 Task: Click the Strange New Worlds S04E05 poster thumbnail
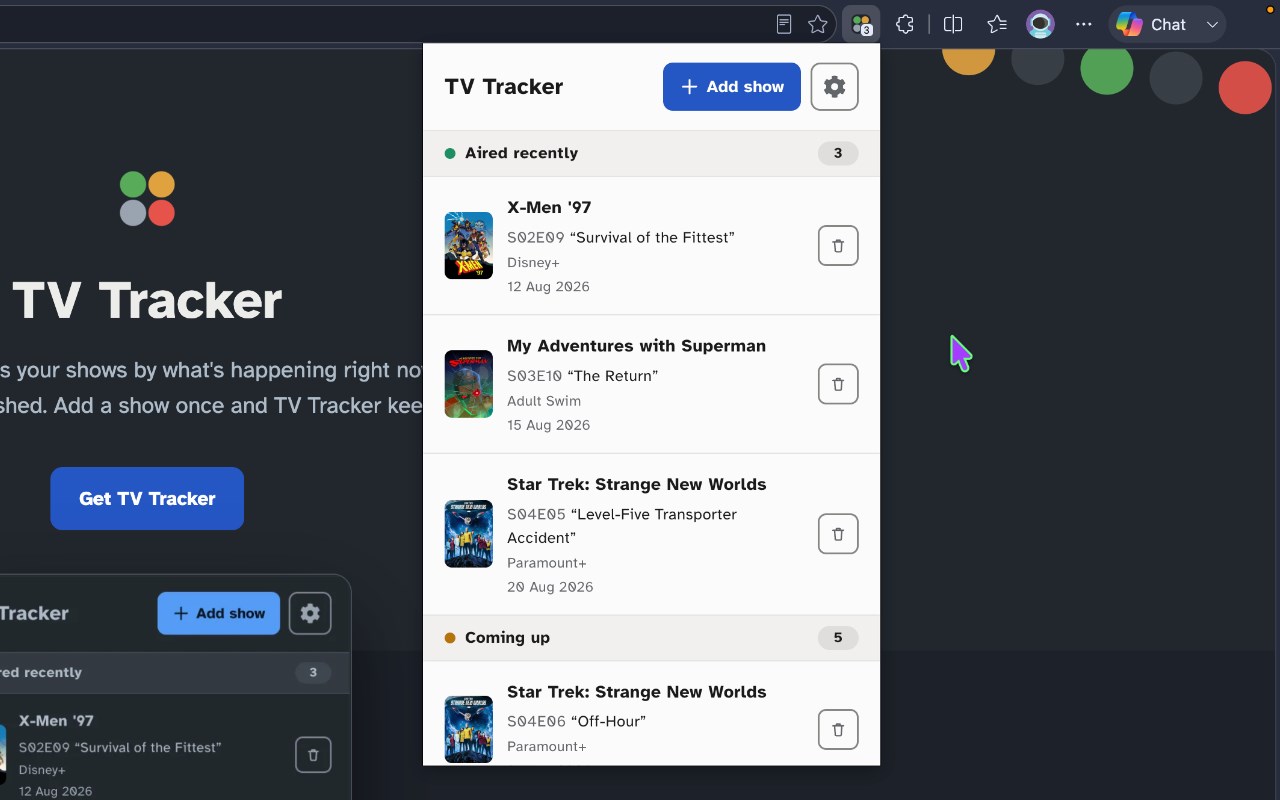[469, 534]
